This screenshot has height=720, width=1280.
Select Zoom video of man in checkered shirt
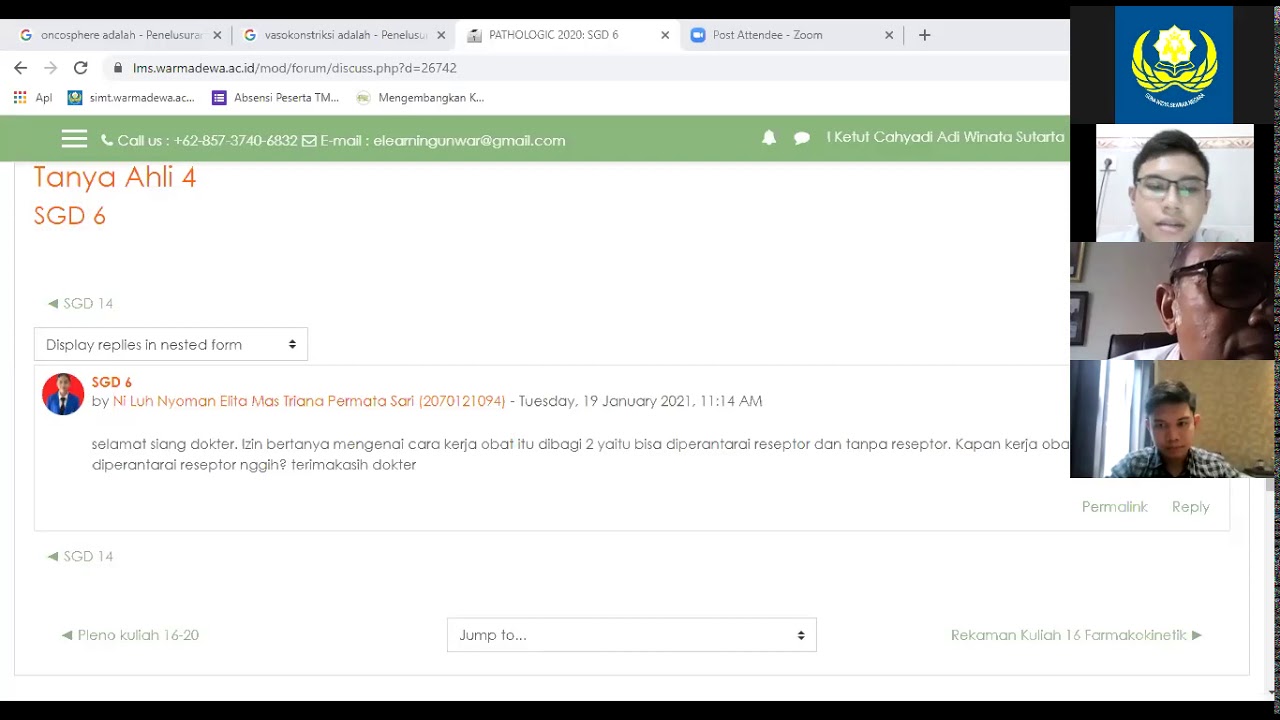(1172, 419)
